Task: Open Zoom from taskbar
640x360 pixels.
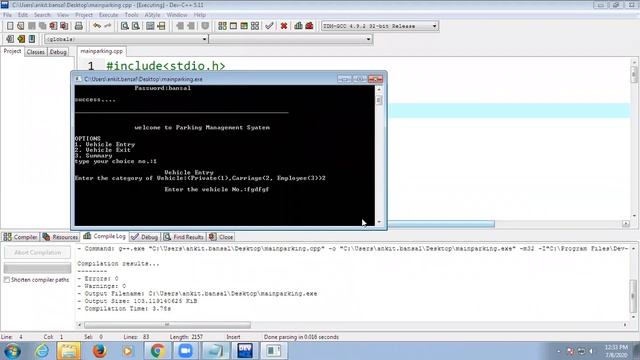Action: coord(186,351)
